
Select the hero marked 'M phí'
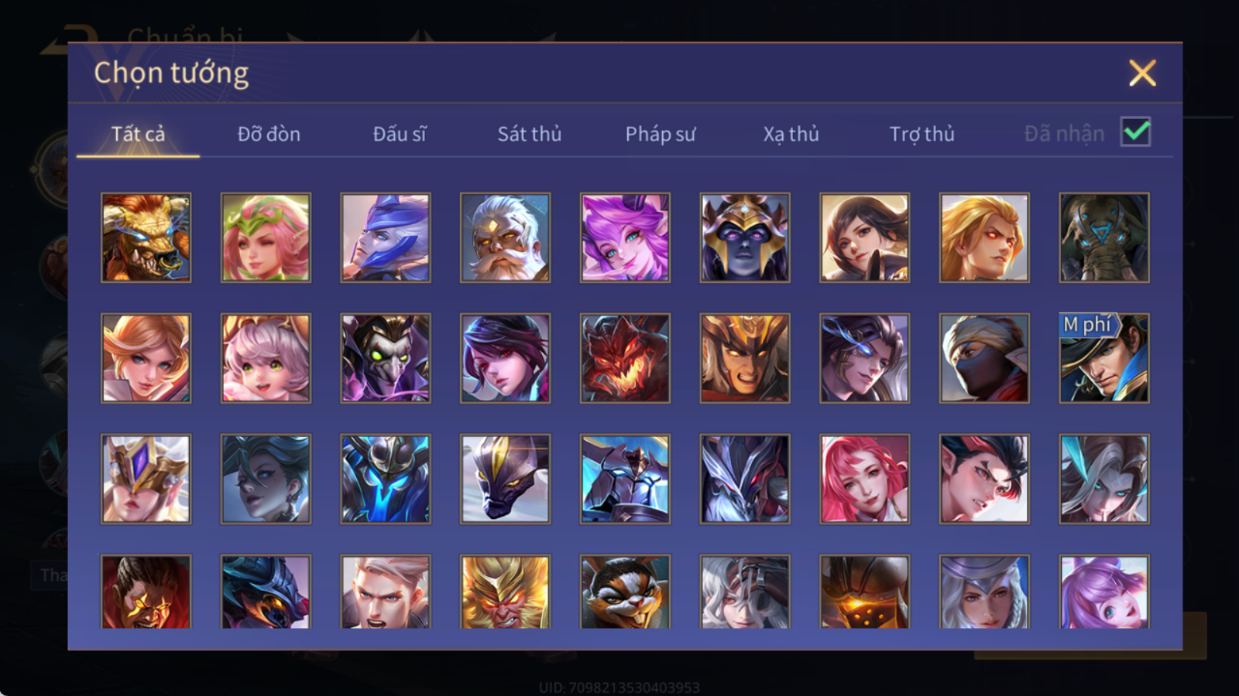1104,358
